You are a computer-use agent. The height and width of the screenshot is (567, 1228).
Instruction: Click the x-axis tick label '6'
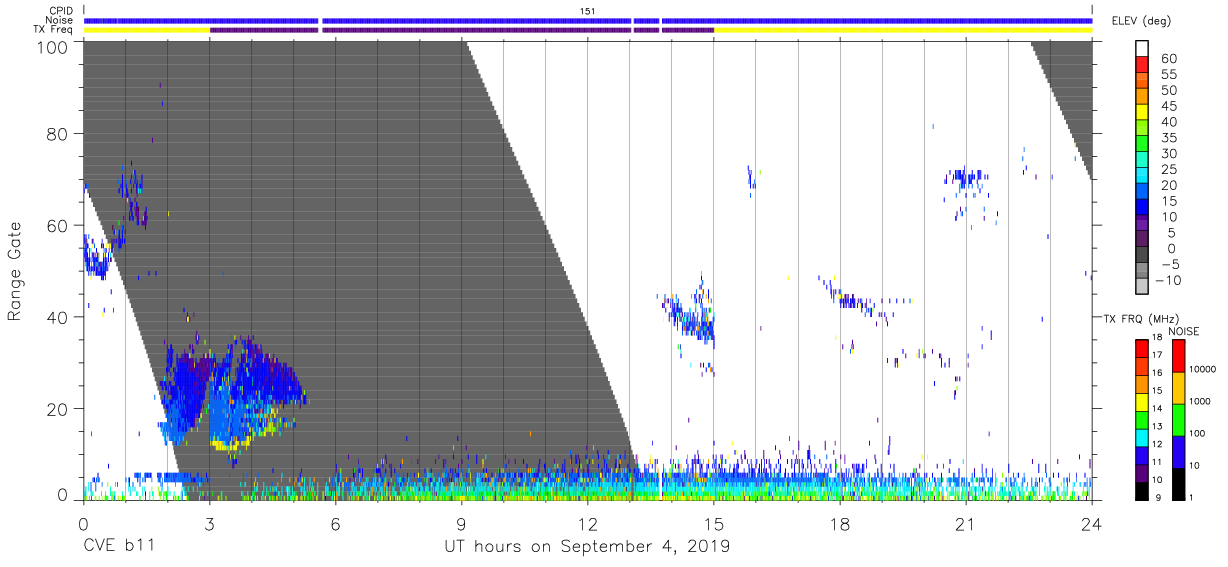point(335,524)
